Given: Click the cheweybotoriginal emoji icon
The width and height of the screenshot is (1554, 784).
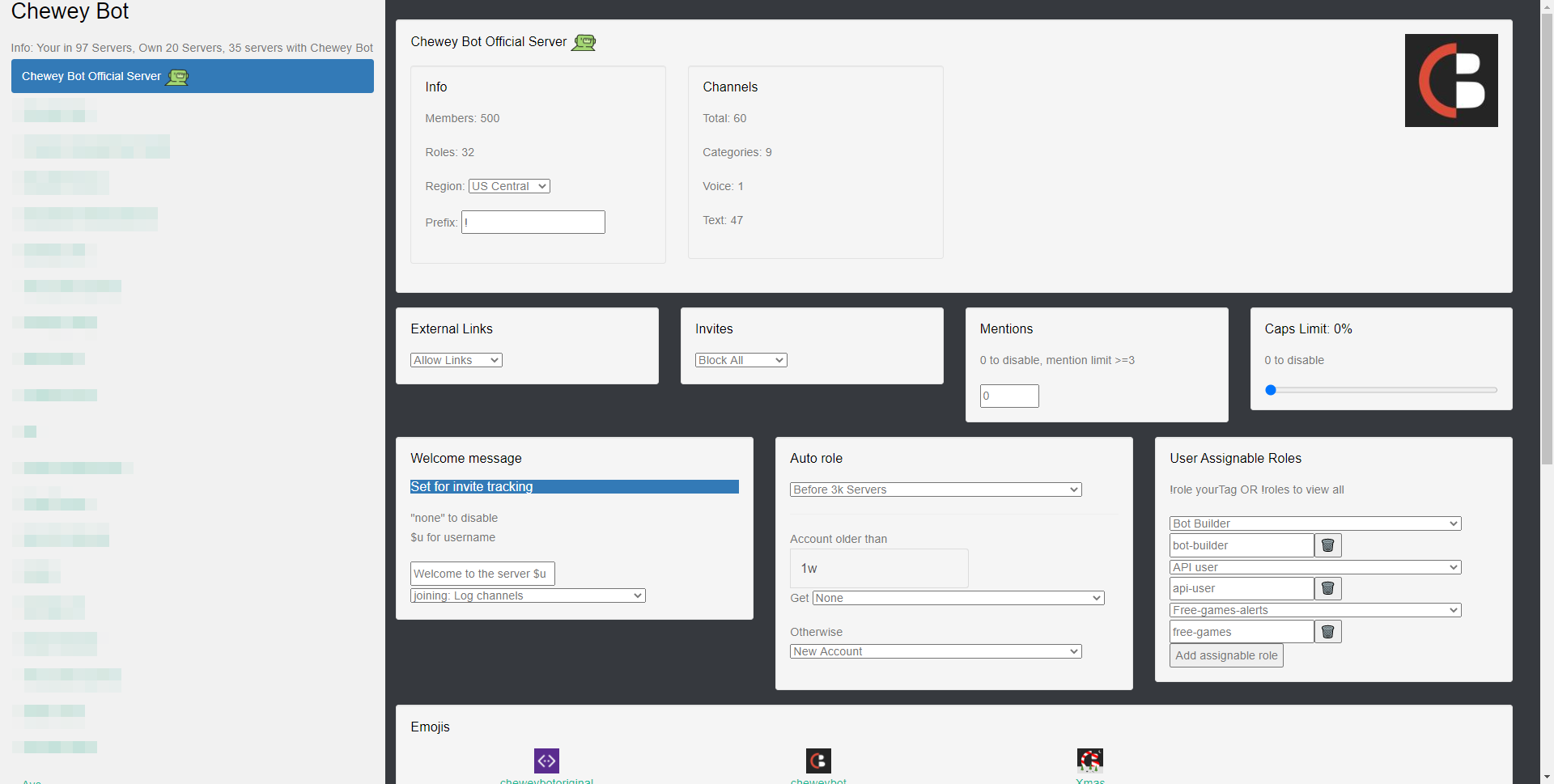Looking at the screenshot, I should (546, 761).
